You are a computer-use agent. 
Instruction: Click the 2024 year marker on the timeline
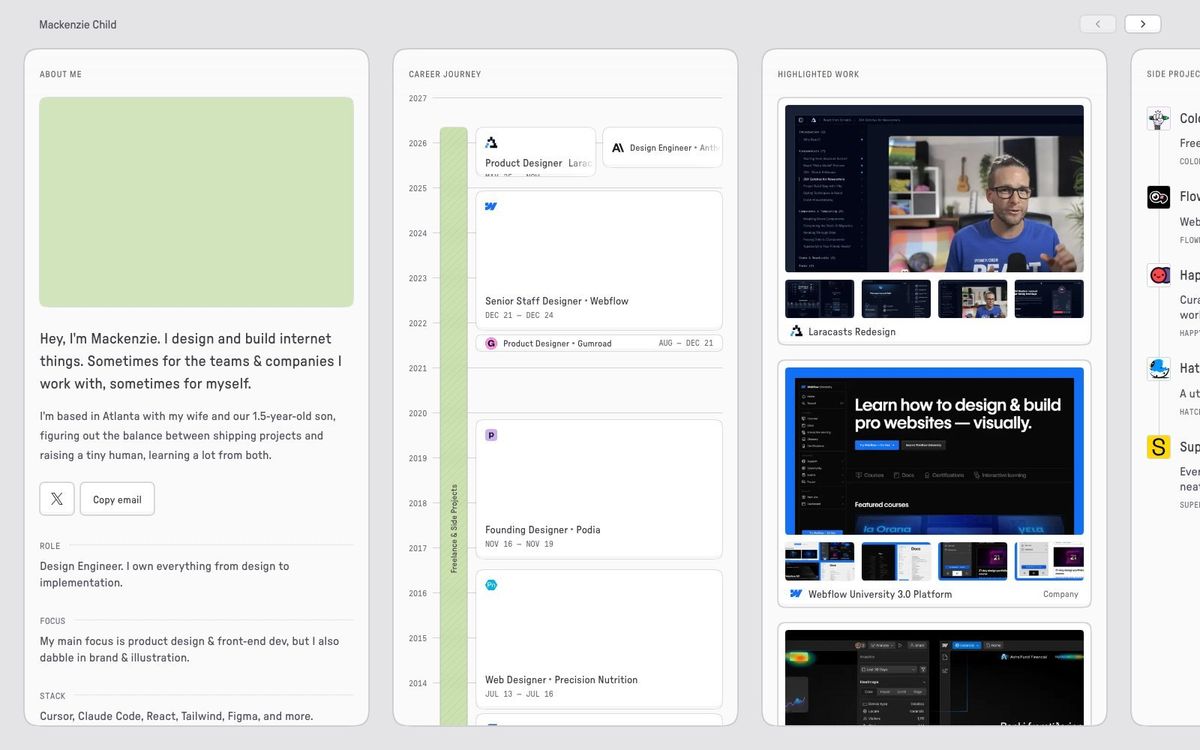pos(418,233)
